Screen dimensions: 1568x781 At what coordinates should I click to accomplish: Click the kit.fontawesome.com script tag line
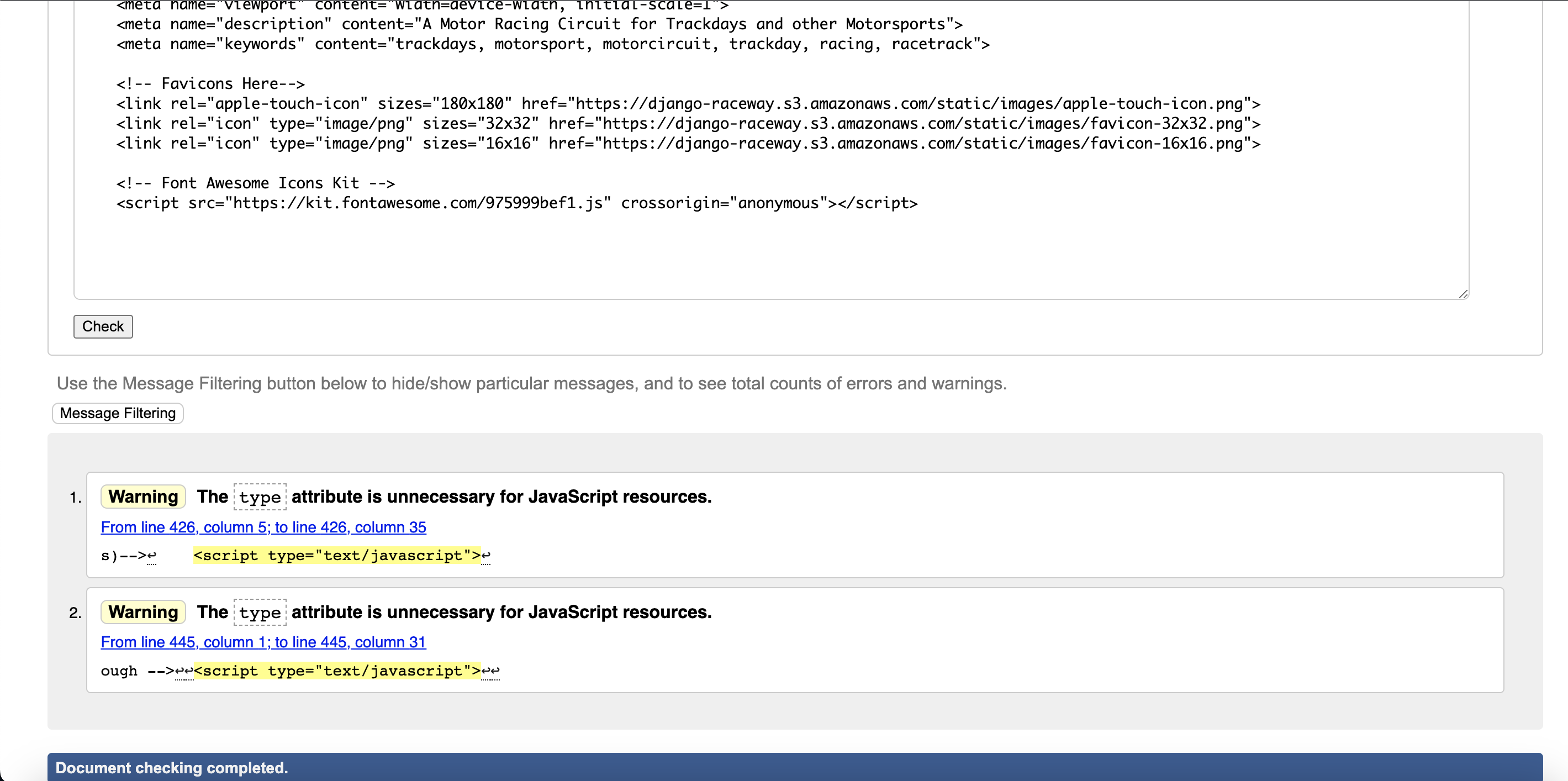(517, 203)
